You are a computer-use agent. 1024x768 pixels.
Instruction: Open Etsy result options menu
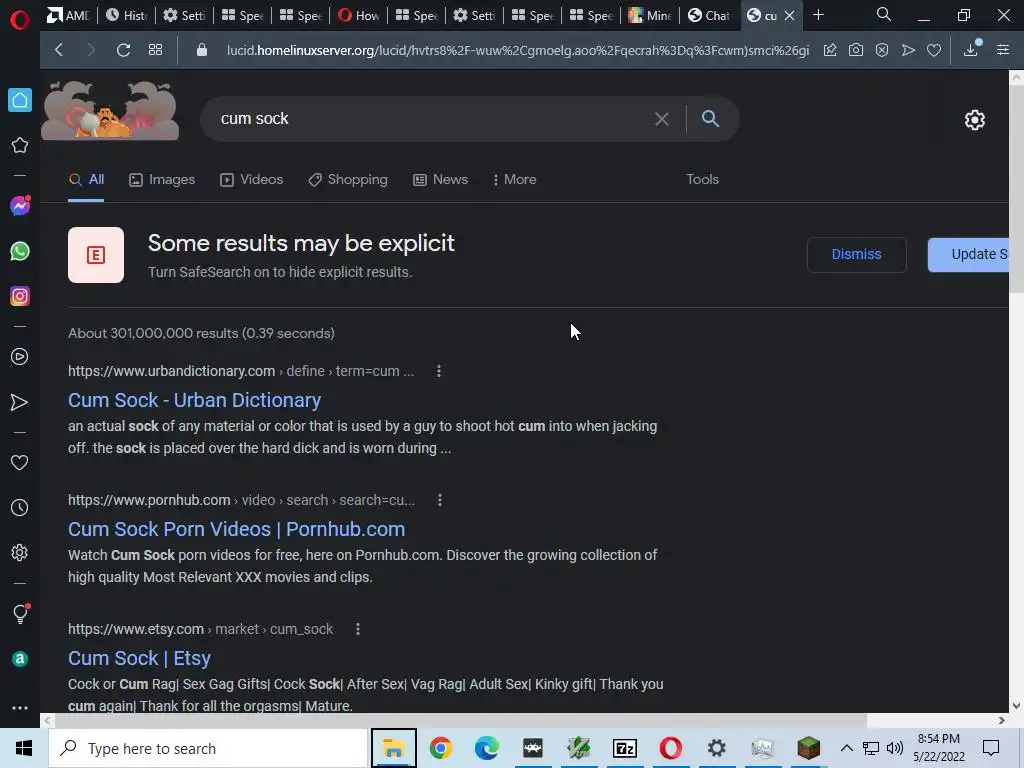(x=358, y=629)
